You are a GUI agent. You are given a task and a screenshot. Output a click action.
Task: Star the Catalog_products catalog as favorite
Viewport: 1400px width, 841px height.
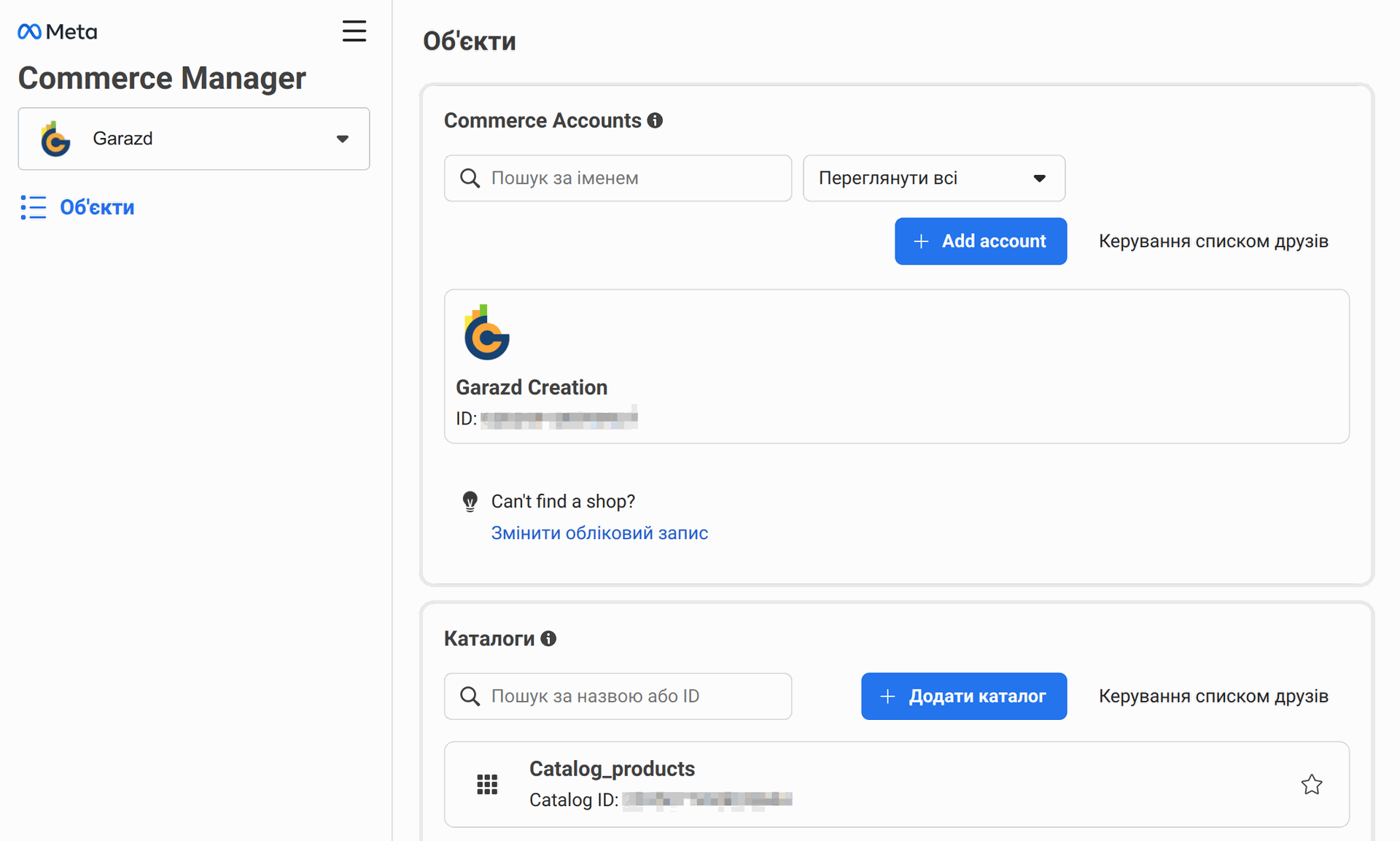[1312, 785]
